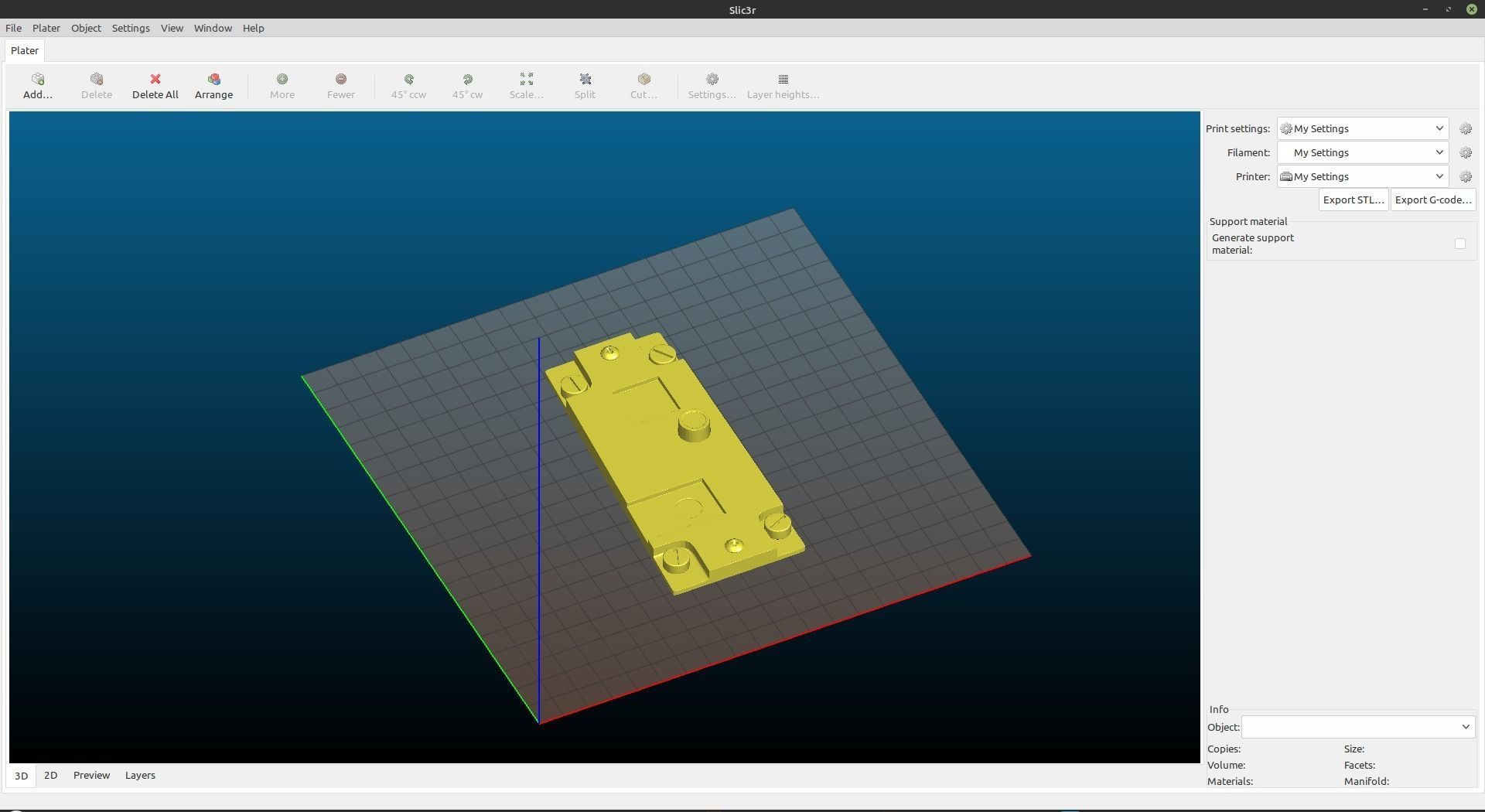Expand the Info Object dropdown
Viewport: 1485px width, 812px height.
1357,727
